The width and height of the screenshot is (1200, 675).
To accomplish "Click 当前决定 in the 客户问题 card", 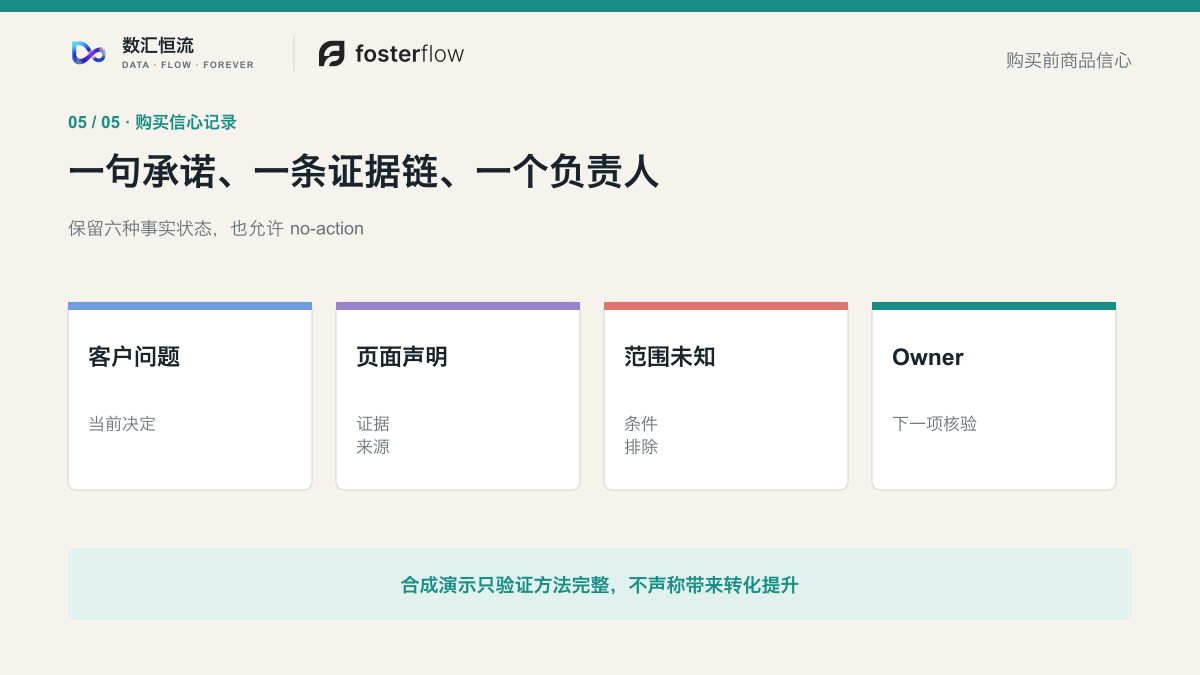I will [x=122, y=423].
